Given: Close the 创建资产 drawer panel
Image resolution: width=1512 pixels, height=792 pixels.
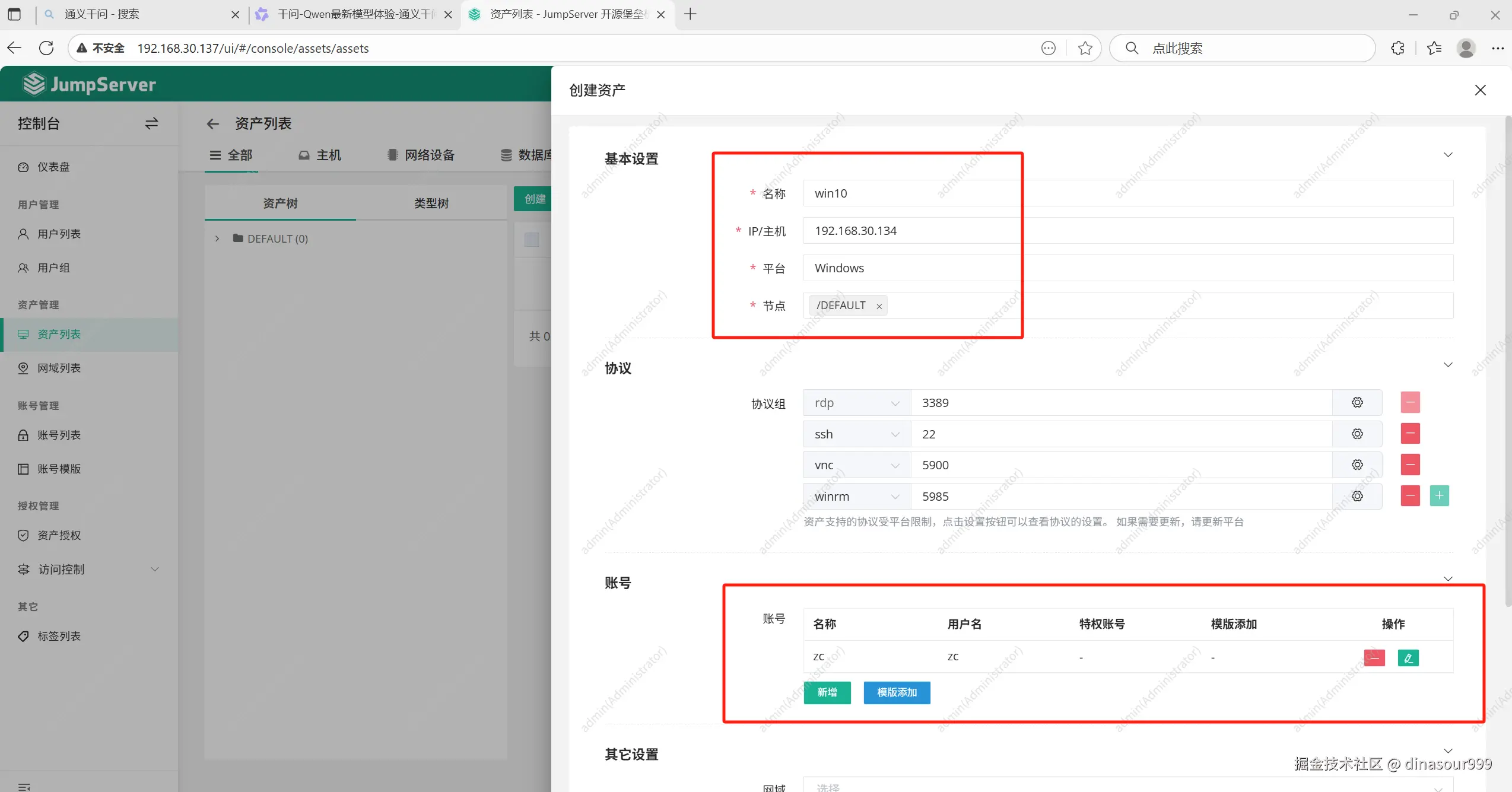Looking at the screenshot, I should 1480,90.
